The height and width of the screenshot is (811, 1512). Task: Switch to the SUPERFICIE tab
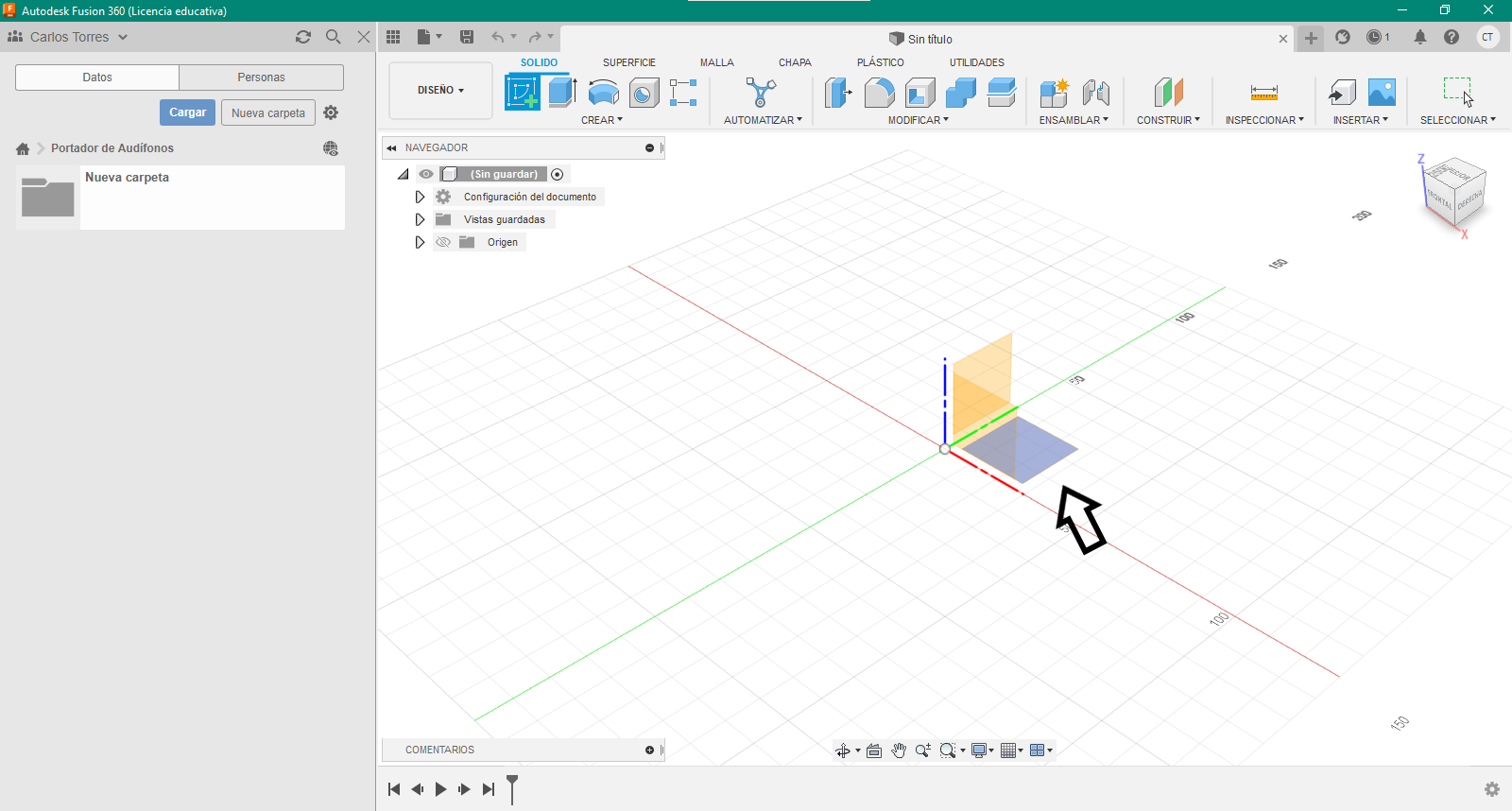pyautogui.click(x=629, y=62)
